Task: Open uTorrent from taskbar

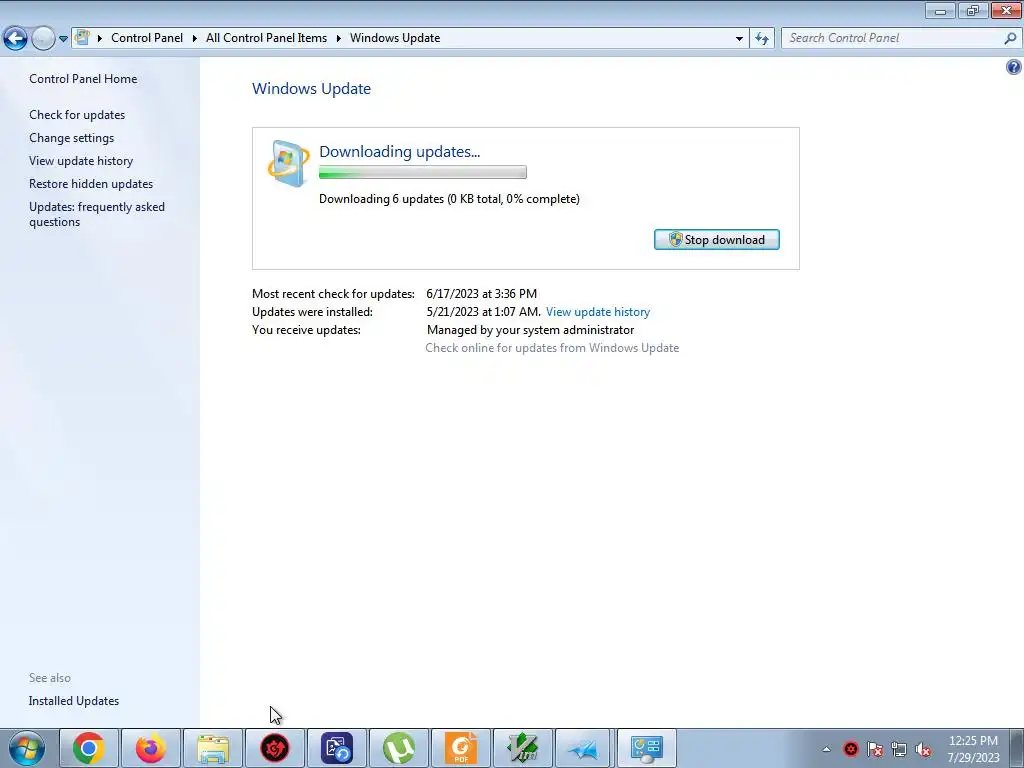Action: click(x=399, y=748)
